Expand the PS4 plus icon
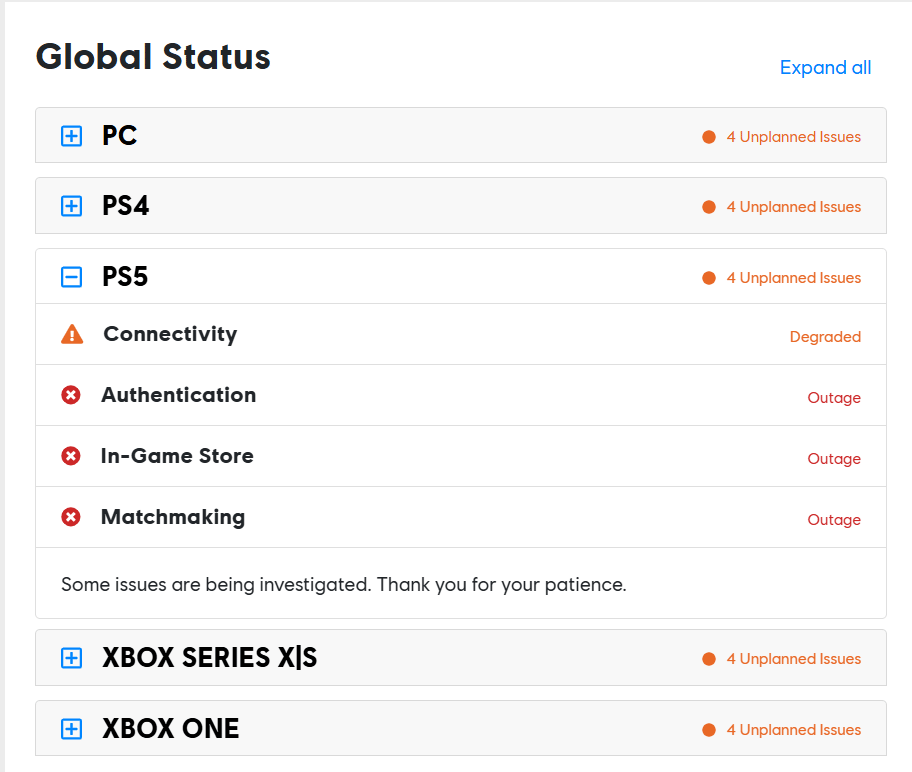Viewport: 912px width, 772px height. click(x=71, y=207)
